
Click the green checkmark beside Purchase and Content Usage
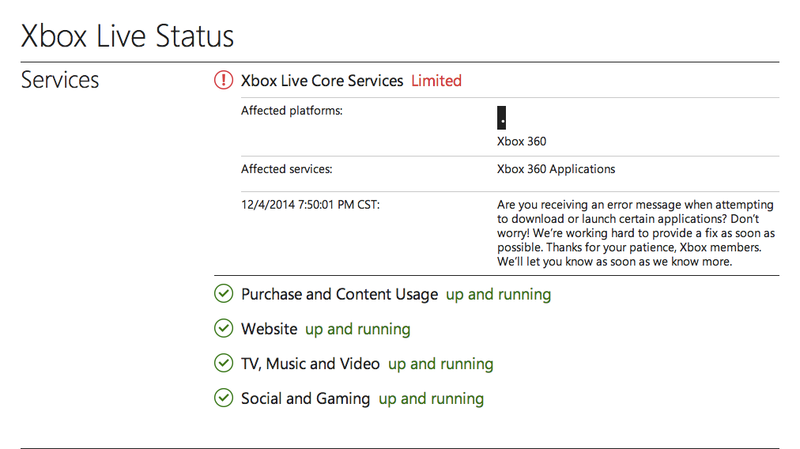223,293
